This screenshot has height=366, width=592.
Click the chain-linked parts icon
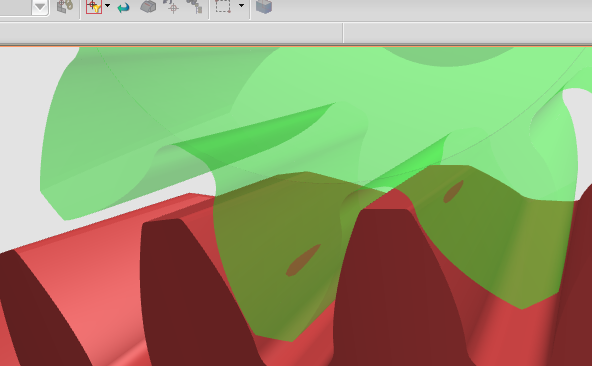point(65,6)
